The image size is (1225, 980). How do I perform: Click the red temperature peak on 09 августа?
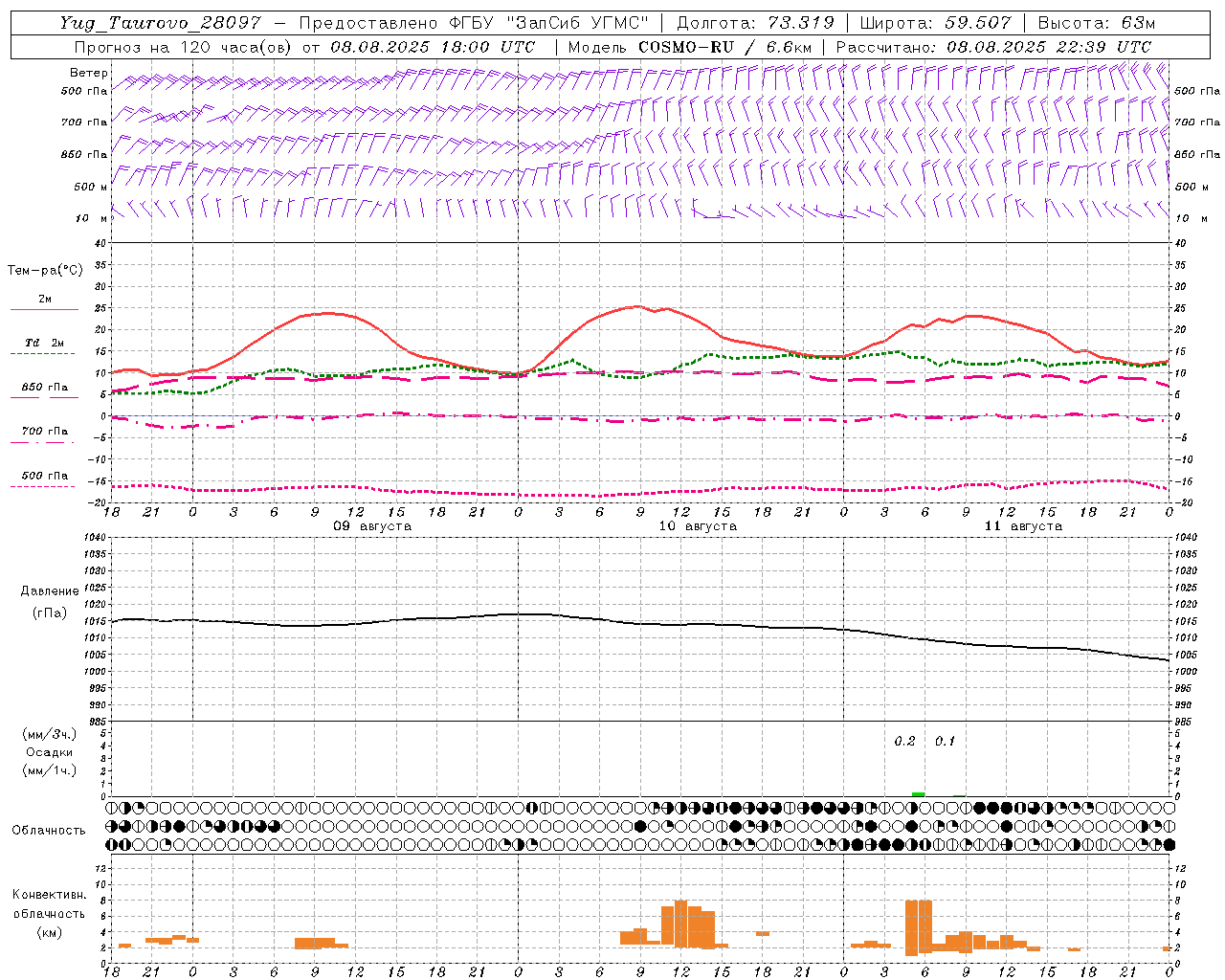[x=328, y=313]
